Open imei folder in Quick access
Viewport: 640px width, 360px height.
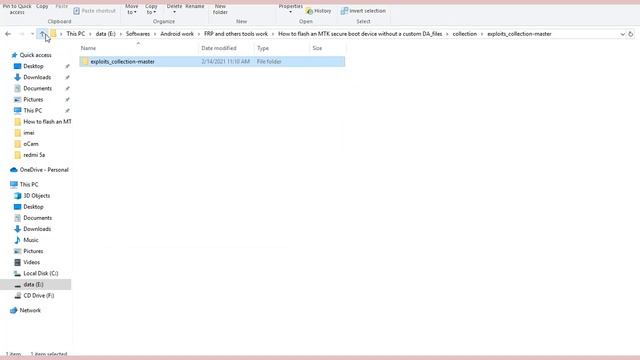coord(29,133)
